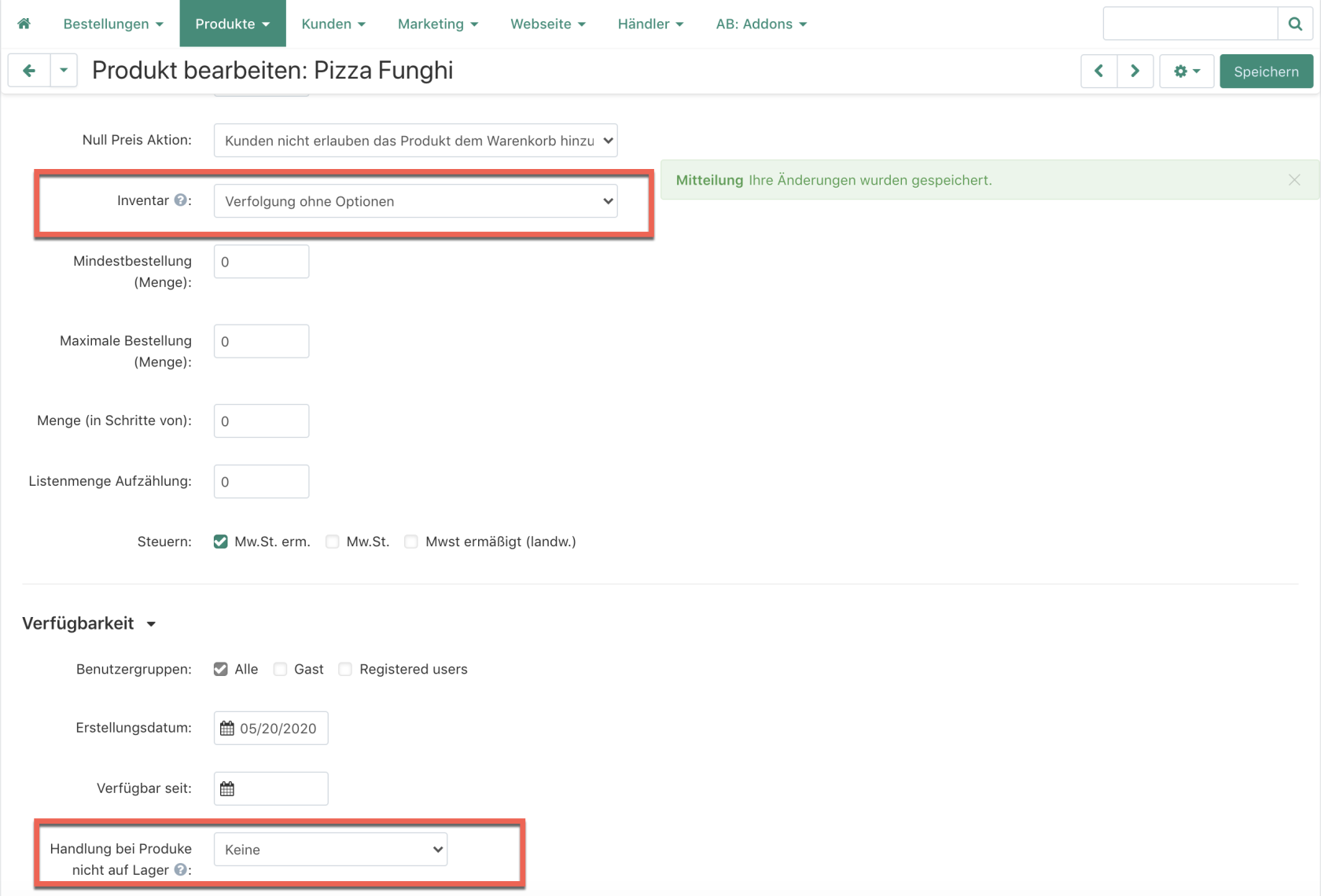Image resolution: width=1321 pixels, height=896 pixels.
Task: Show help for Inventar field
Action: point(180,200)
